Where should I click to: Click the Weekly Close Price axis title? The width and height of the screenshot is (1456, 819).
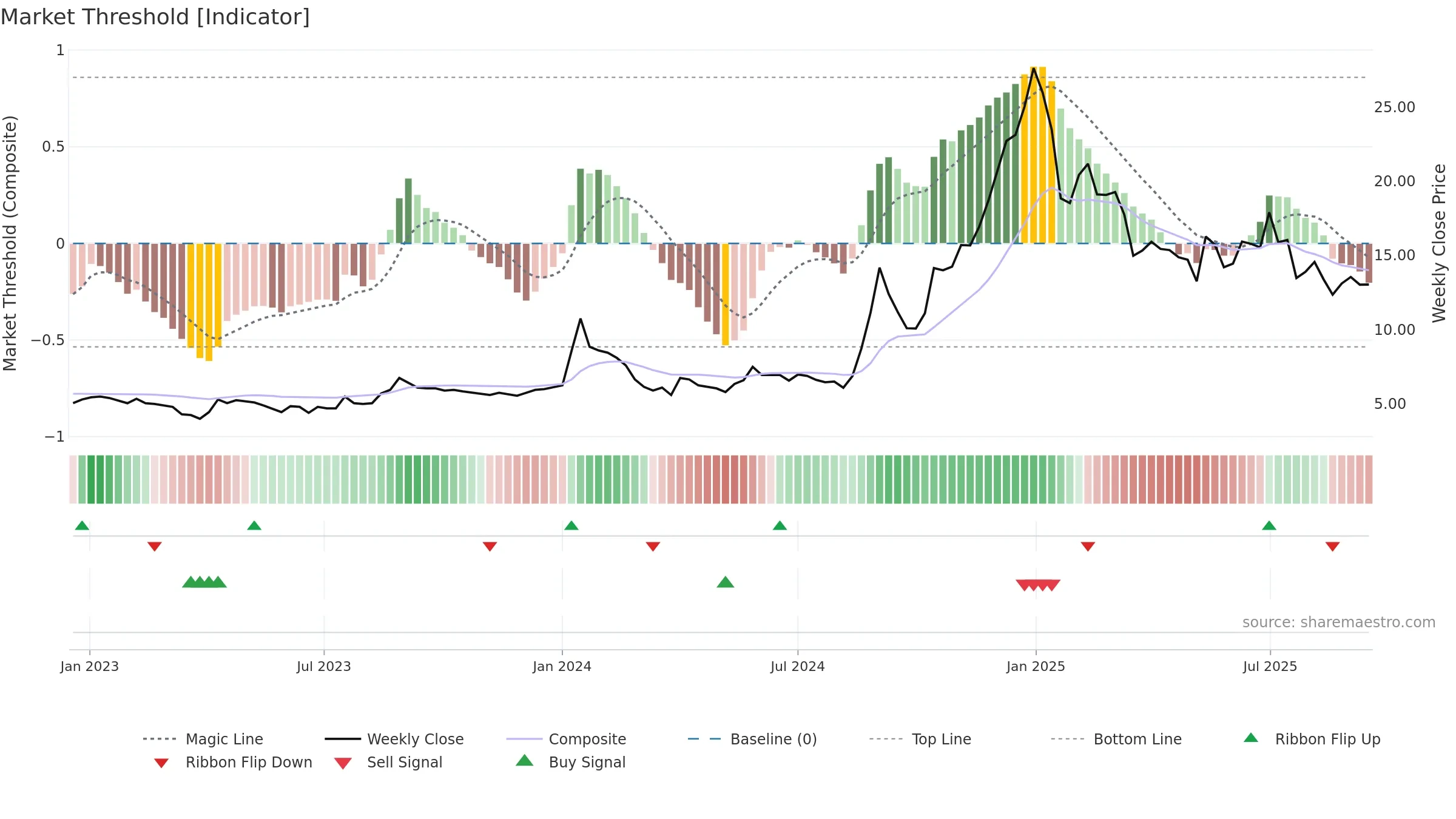[1439, 243]
